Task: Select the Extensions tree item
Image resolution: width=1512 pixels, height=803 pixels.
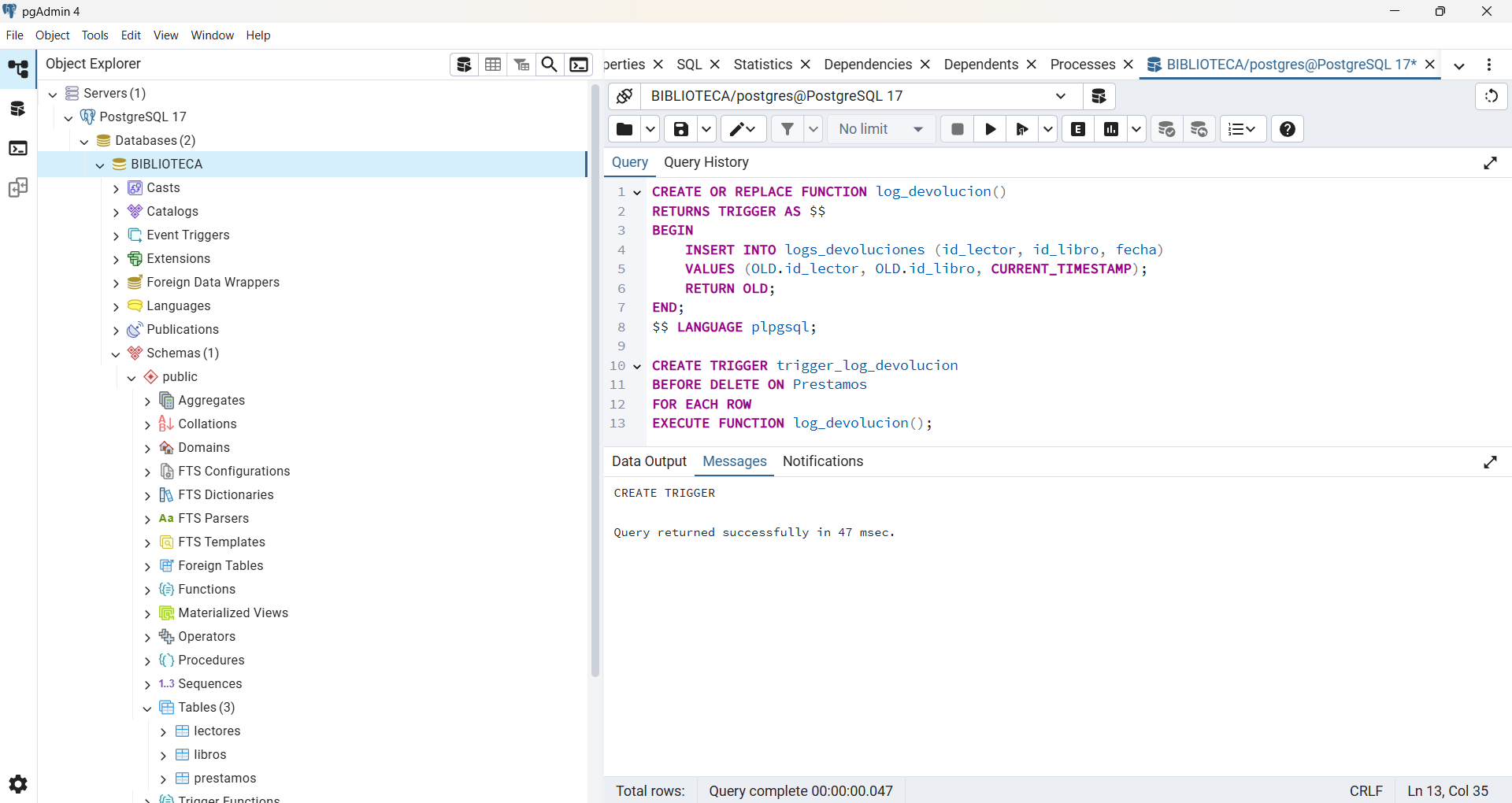Action: point(179,259)
